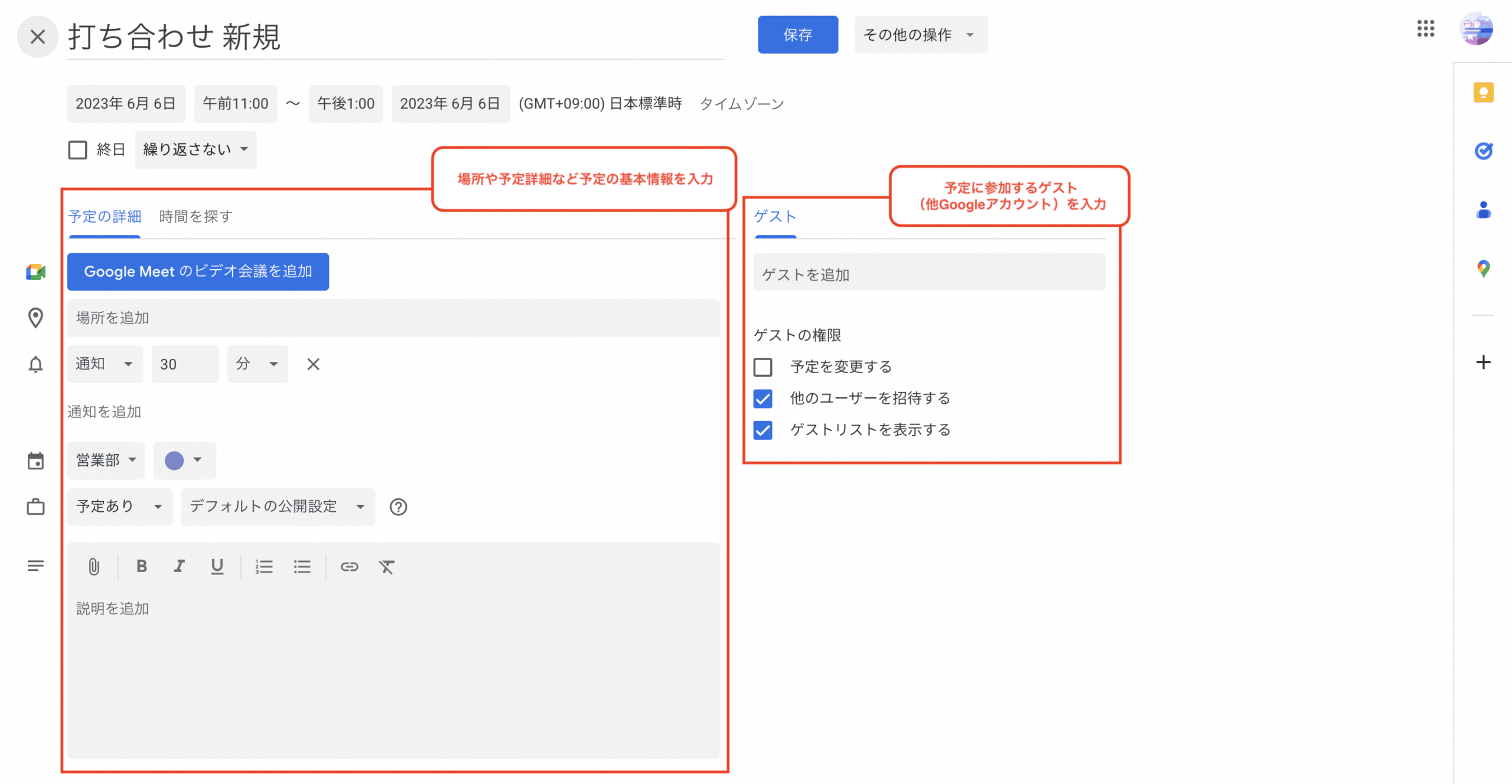This screenshot has height=784, width=1512.
Task: Open the 繰り返さない recurrence dropdown
Action: [195, 150]
